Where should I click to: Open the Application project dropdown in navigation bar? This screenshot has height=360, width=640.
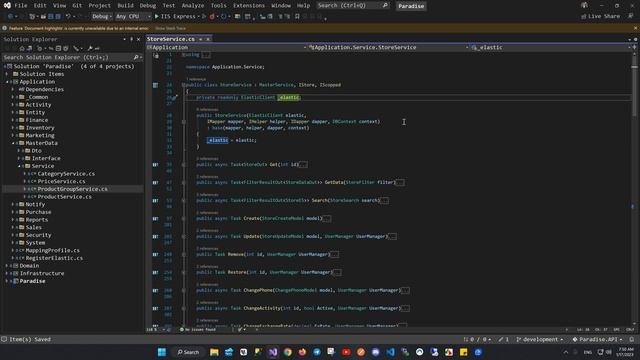point(227,47)
